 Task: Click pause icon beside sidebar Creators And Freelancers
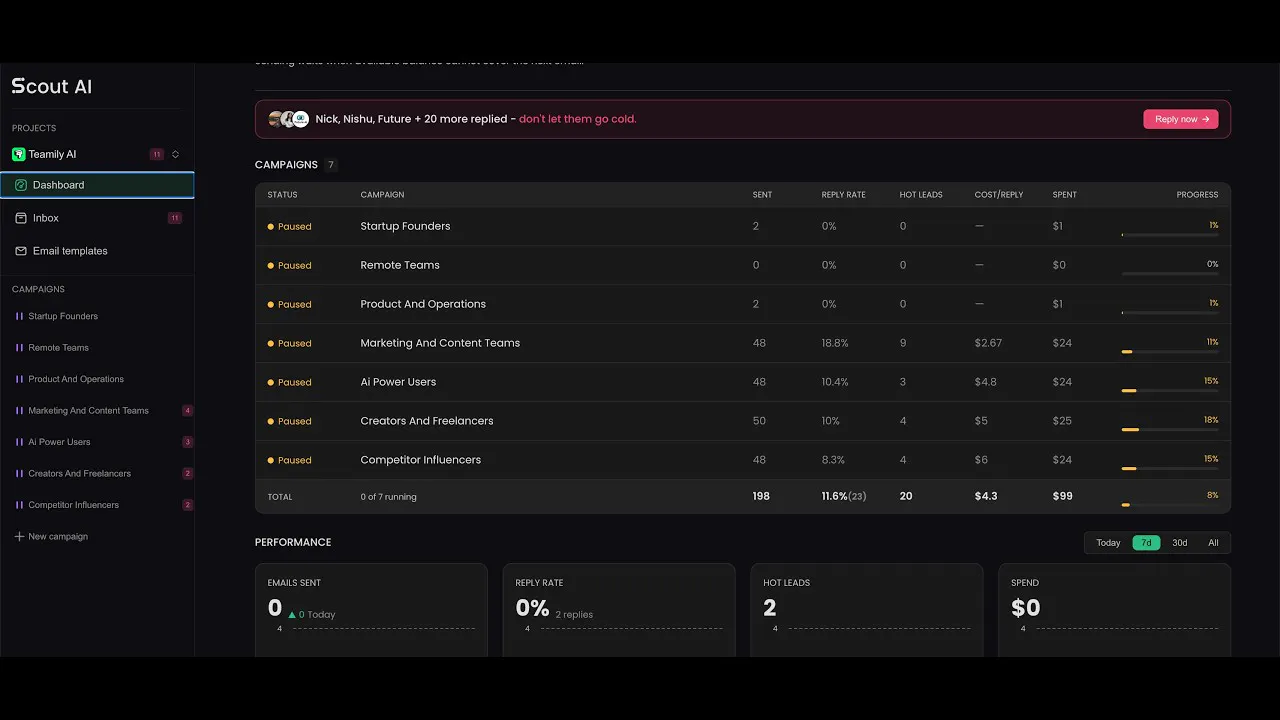19,474
